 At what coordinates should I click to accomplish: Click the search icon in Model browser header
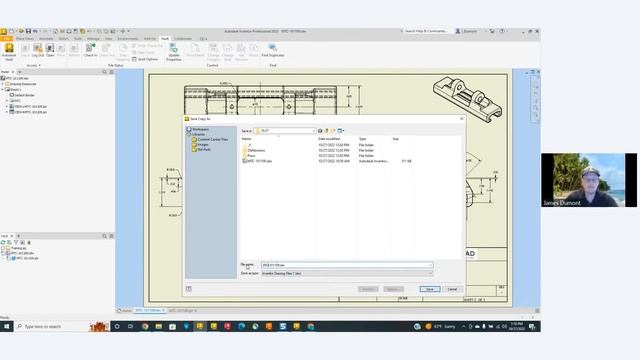click(104, 72)
